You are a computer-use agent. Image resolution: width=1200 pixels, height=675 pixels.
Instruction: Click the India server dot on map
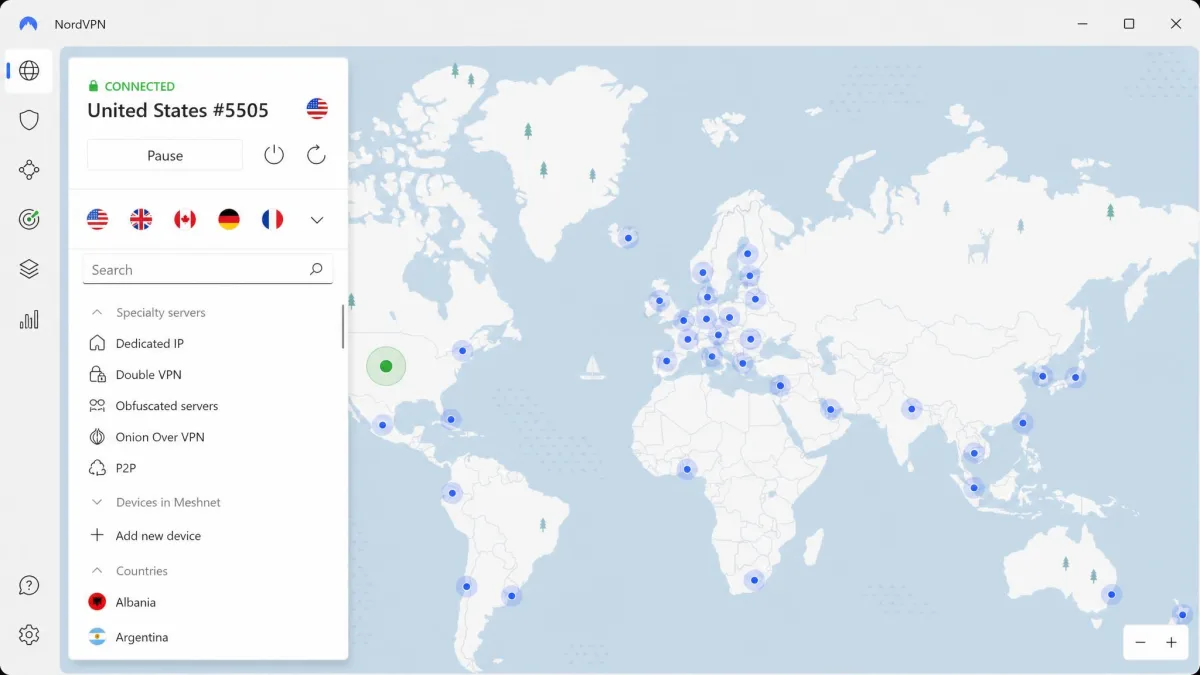click(911, 408)
